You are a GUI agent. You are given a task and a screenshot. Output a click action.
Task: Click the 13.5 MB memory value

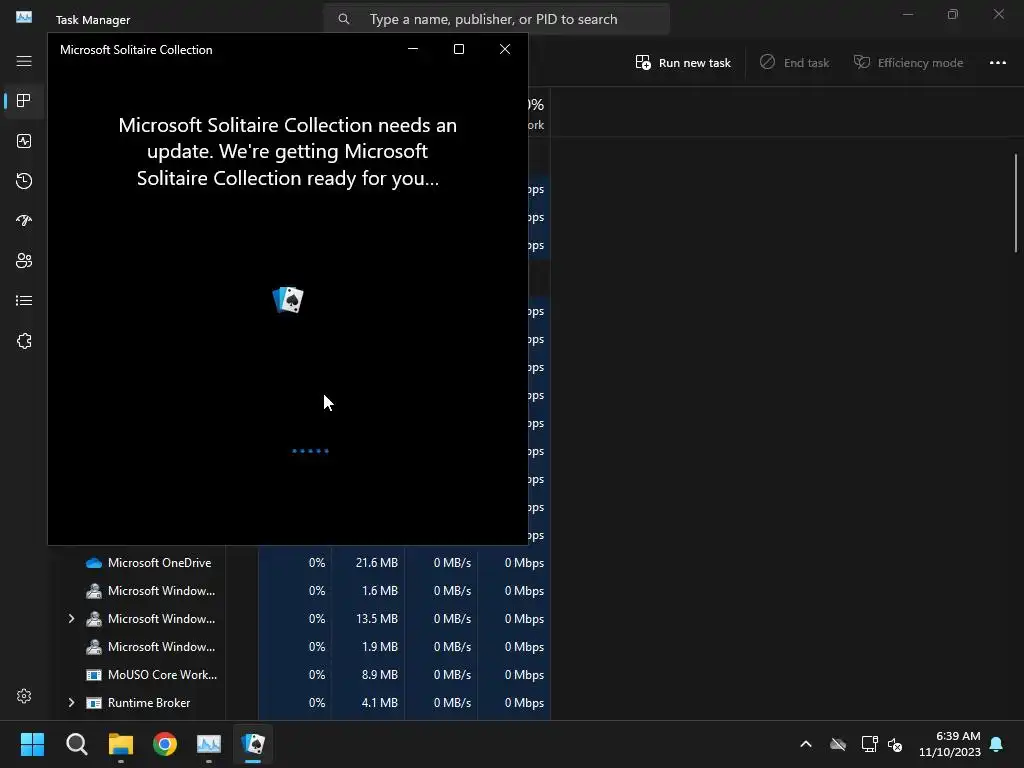coord(376,618)
